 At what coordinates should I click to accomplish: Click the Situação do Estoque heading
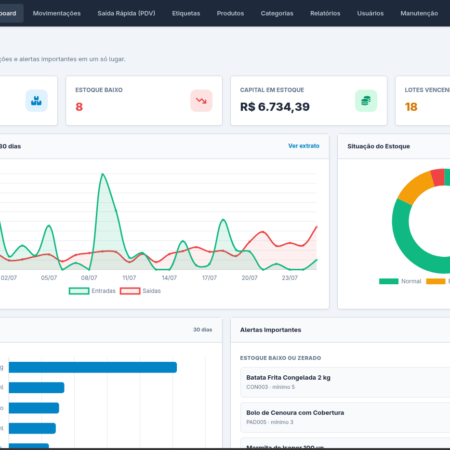pos(379,146)
